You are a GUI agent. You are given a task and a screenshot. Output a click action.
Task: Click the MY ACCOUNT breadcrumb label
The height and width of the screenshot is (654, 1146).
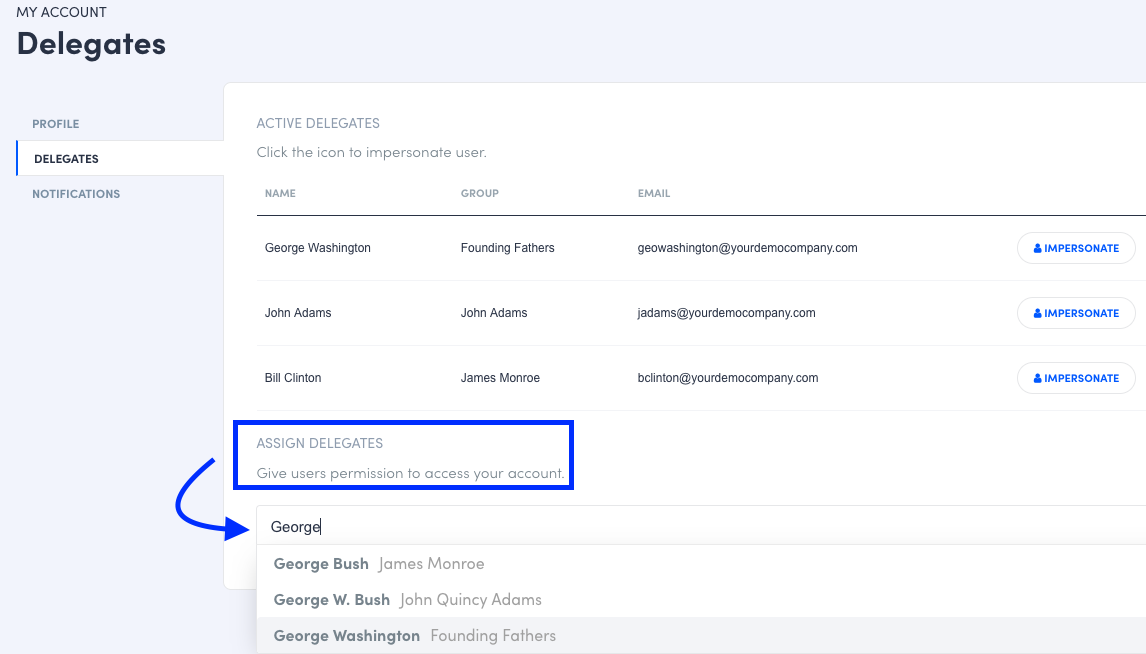click(x=62, y=12)
